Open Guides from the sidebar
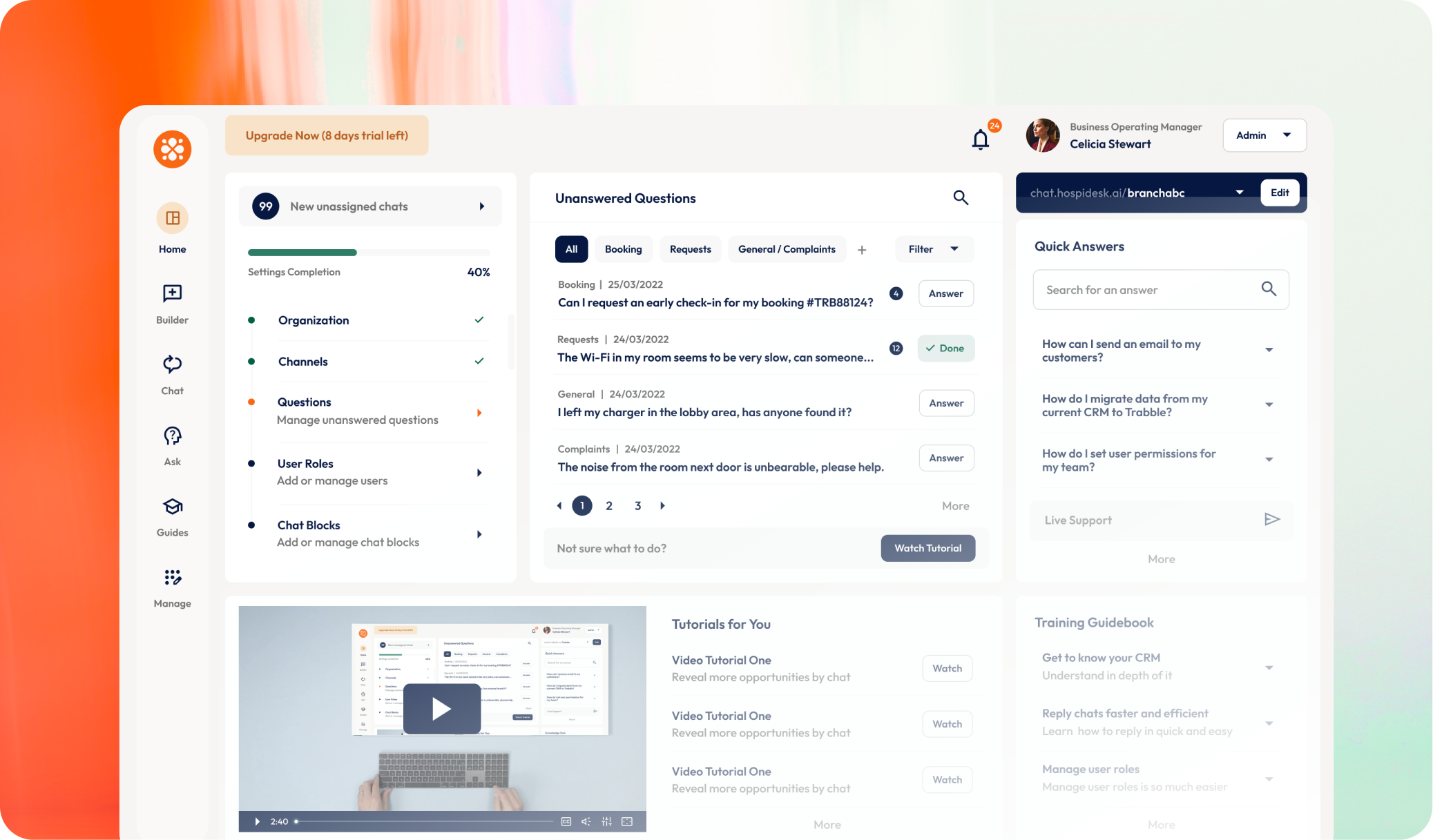Viewport: 1433px width, 840px height. 172,507
